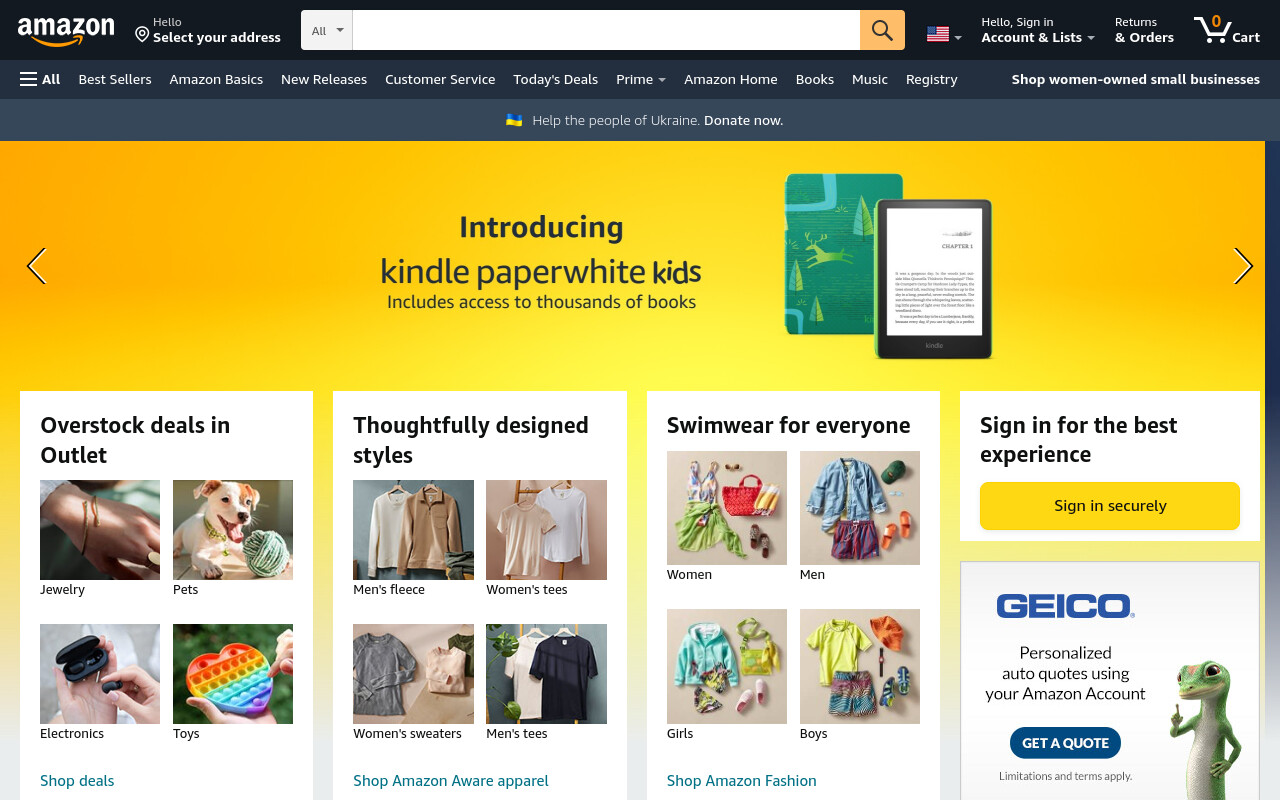Click the Ukraine flag icon
Screen dimensions: 1280x800
coord(514,120)
